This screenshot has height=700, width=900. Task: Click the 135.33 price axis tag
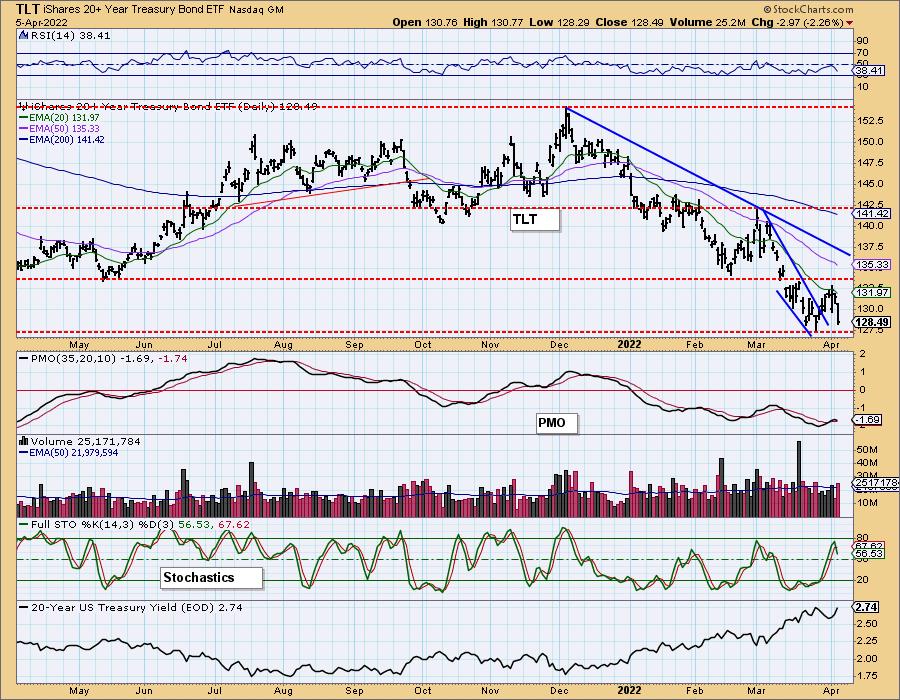[872, 265]
